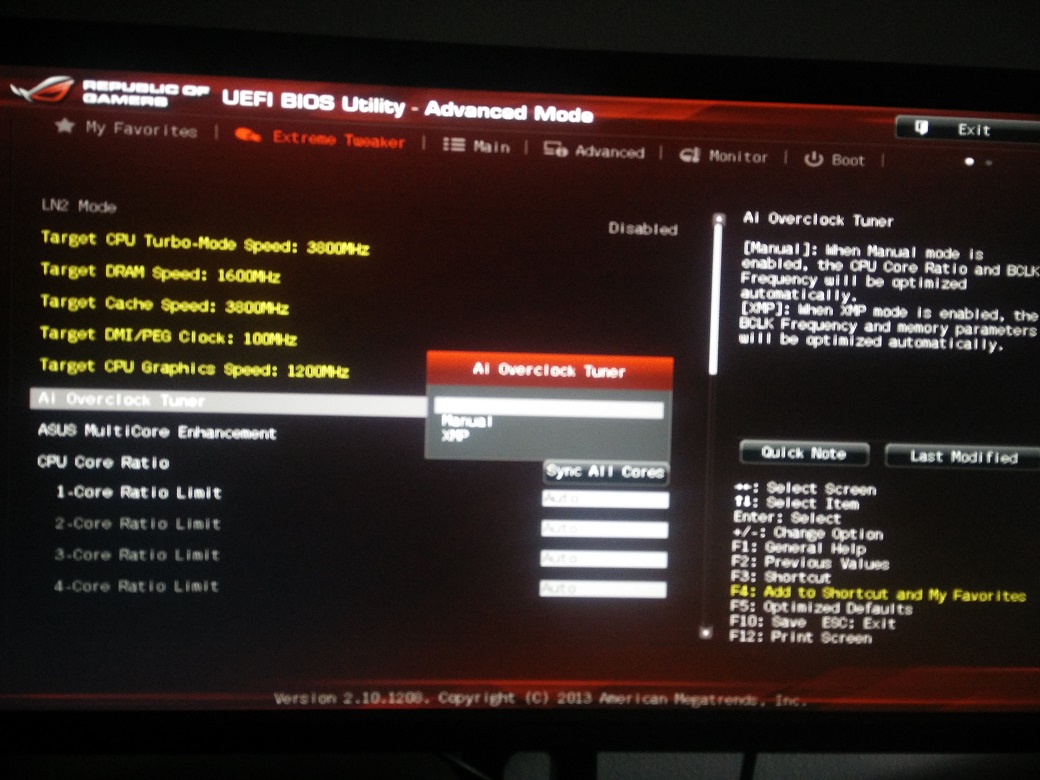This screenshot has height=780, width=1040.
Task: Click Target Cache Speed: 3800MHz
Action: [x=164, y=304]
